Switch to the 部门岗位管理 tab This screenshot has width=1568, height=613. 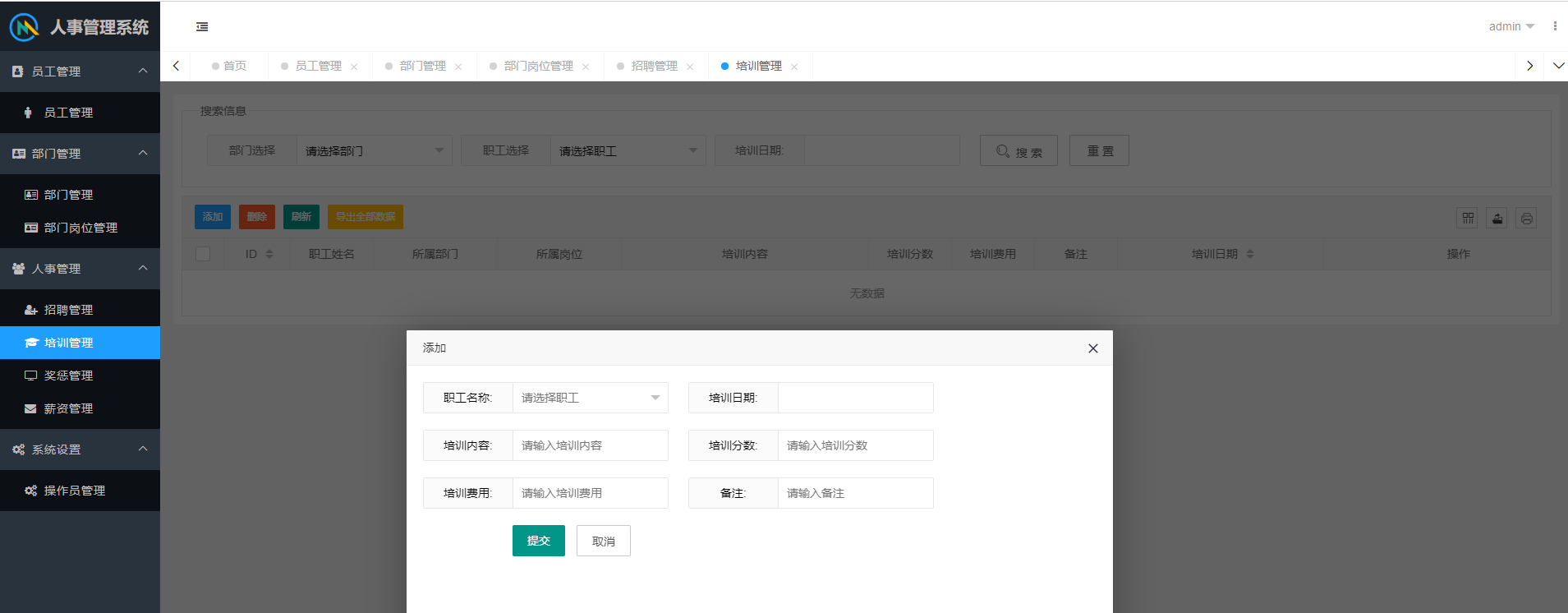(538, 66)
